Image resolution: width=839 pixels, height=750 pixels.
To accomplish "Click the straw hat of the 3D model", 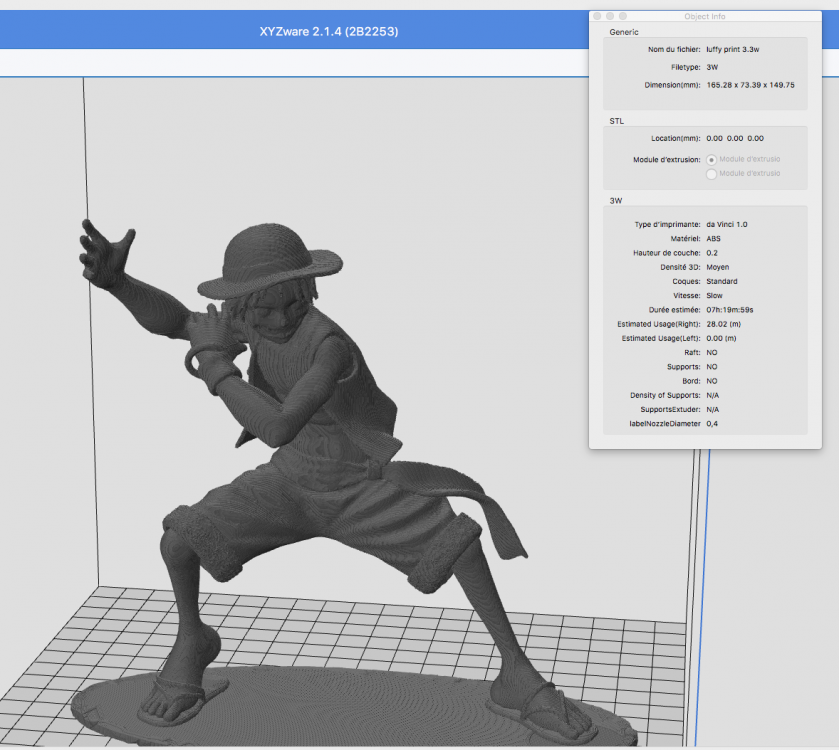I will pos(270,261).
